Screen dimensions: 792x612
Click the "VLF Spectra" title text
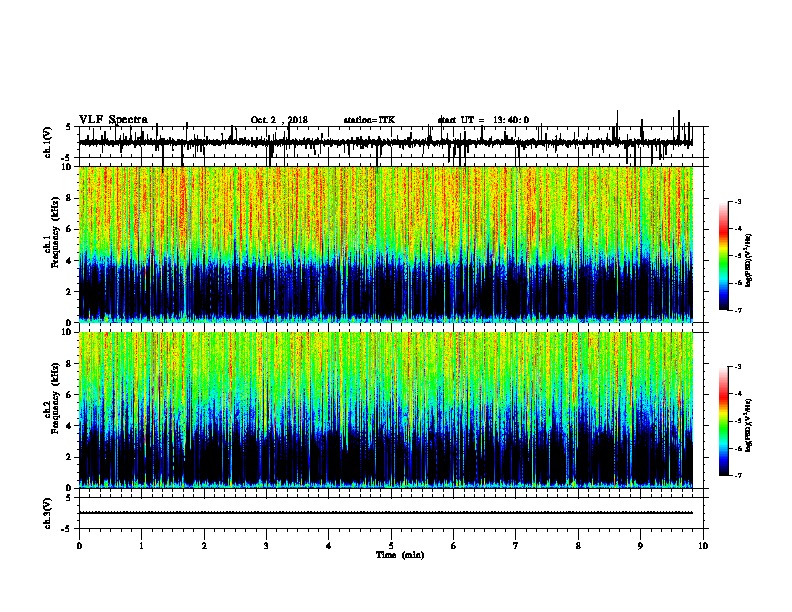click(113, 120)
